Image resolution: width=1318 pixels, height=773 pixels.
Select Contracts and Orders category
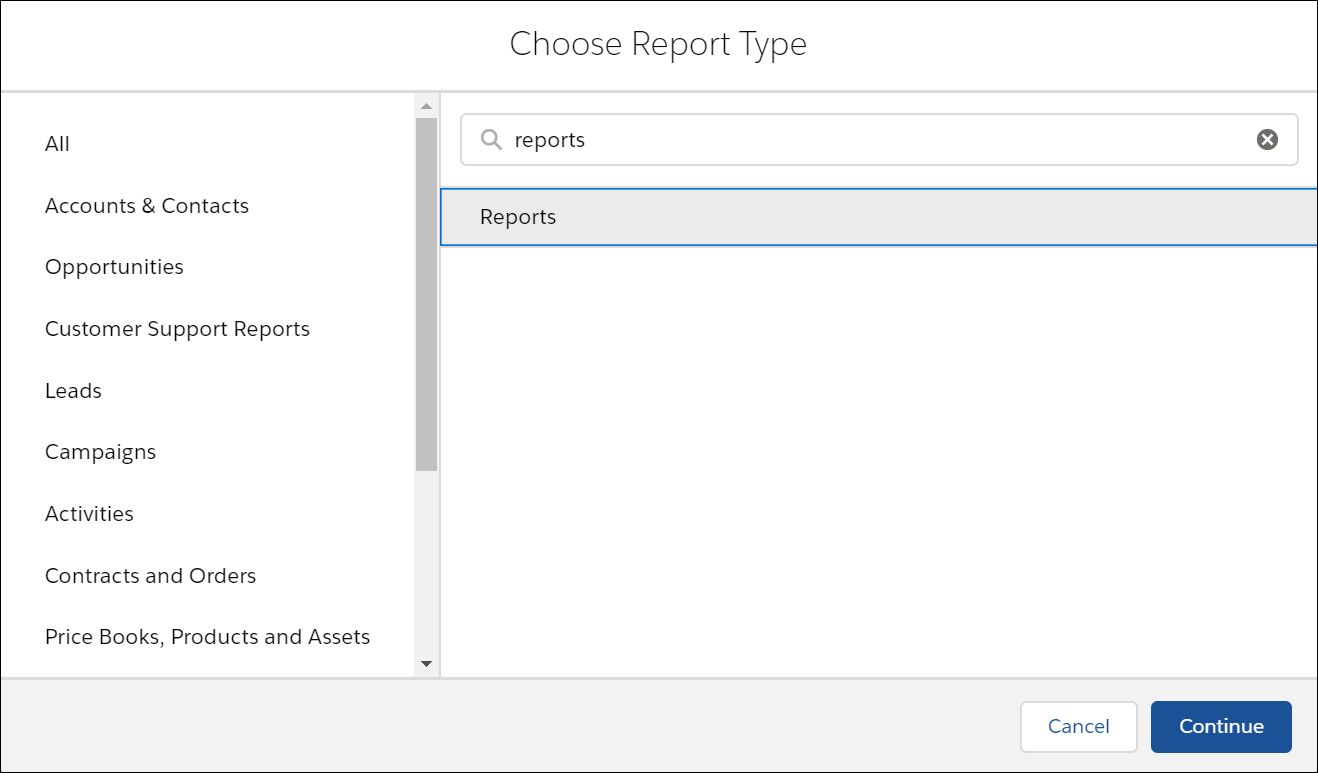(x=150, y=575)
